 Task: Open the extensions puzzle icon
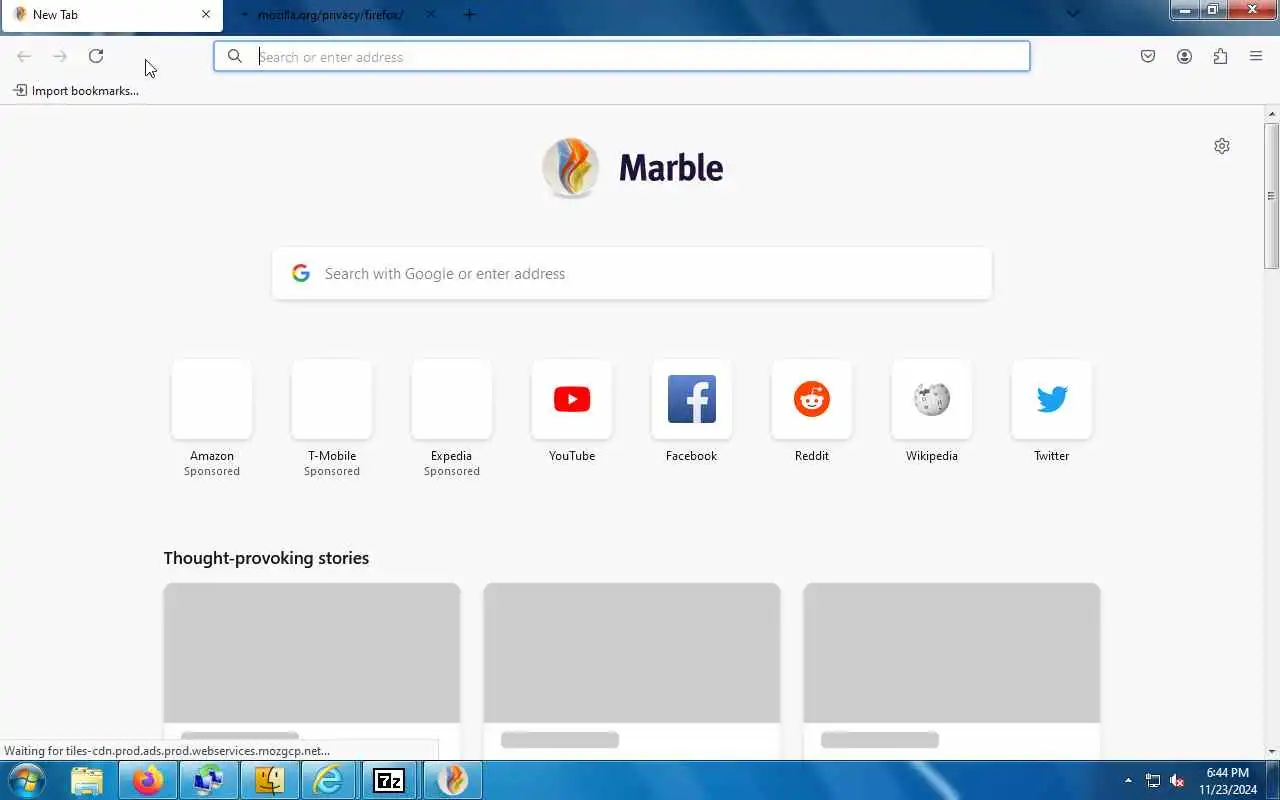click(1220, 56)
